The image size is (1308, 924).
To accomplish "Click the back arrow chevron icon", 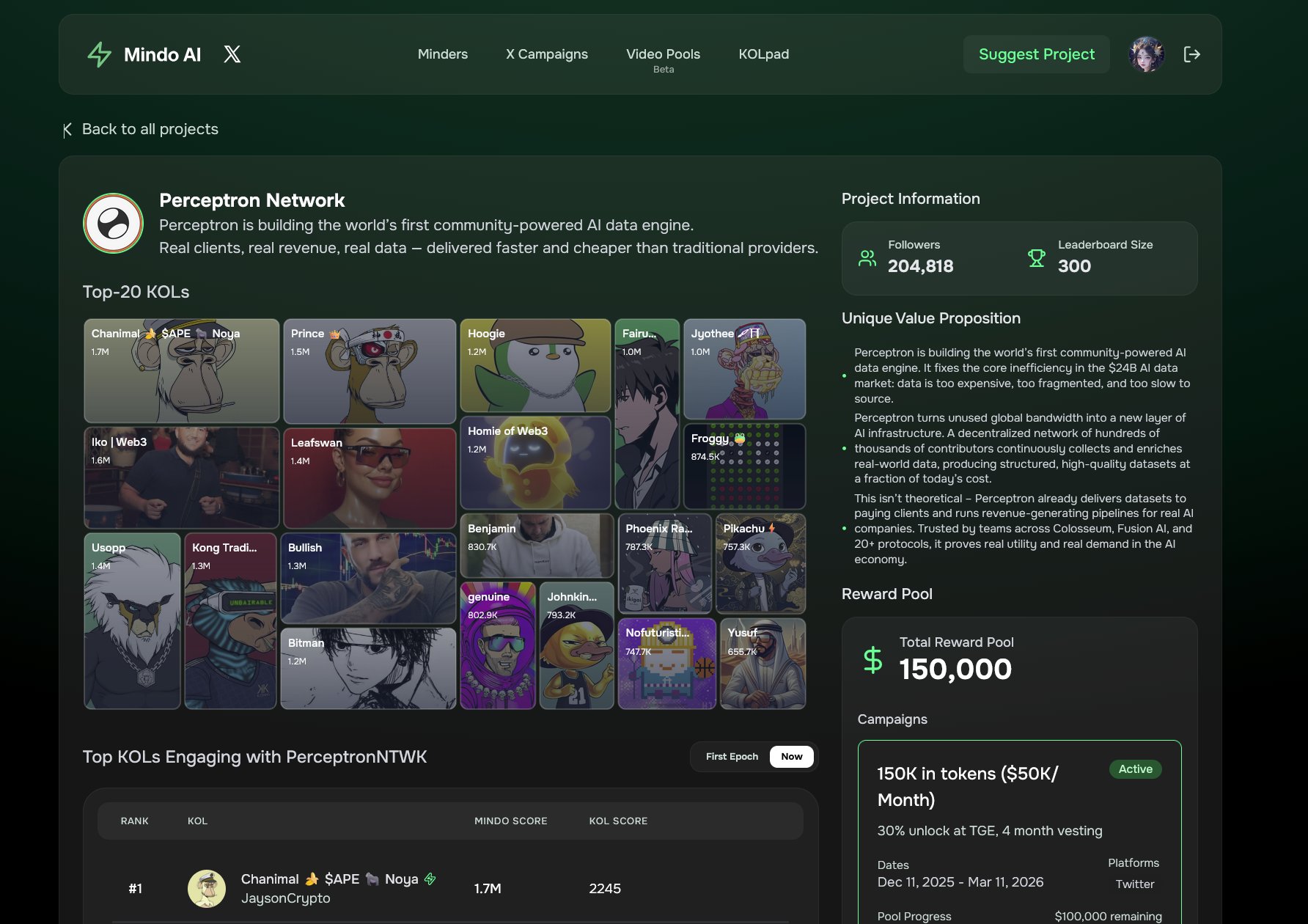I will tap(67, 130).
